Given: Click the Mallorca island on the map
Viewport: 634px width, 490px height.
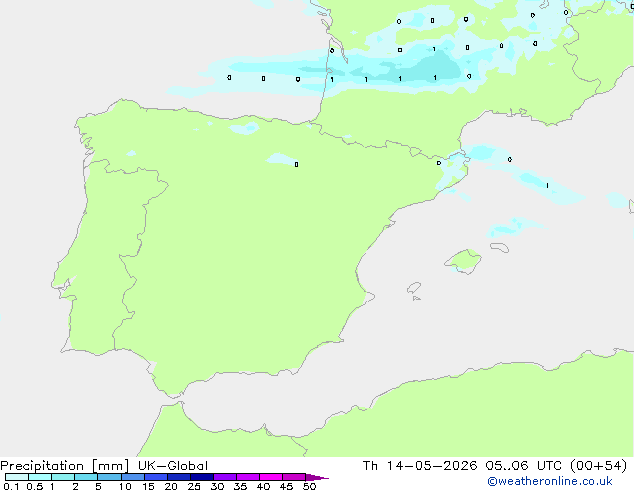Looking at the screenshot, I should (463, 261).
